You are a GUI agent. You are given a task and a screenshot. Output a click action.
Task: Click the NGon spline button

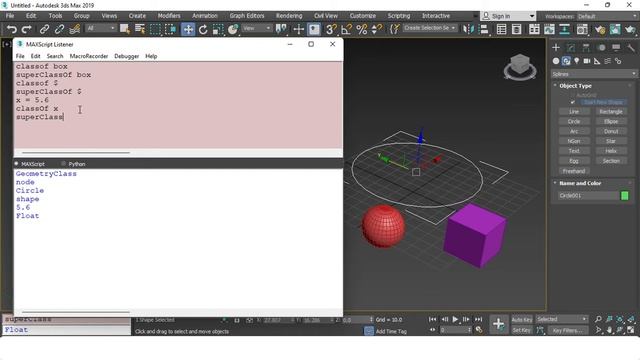[x=574, y=141]
